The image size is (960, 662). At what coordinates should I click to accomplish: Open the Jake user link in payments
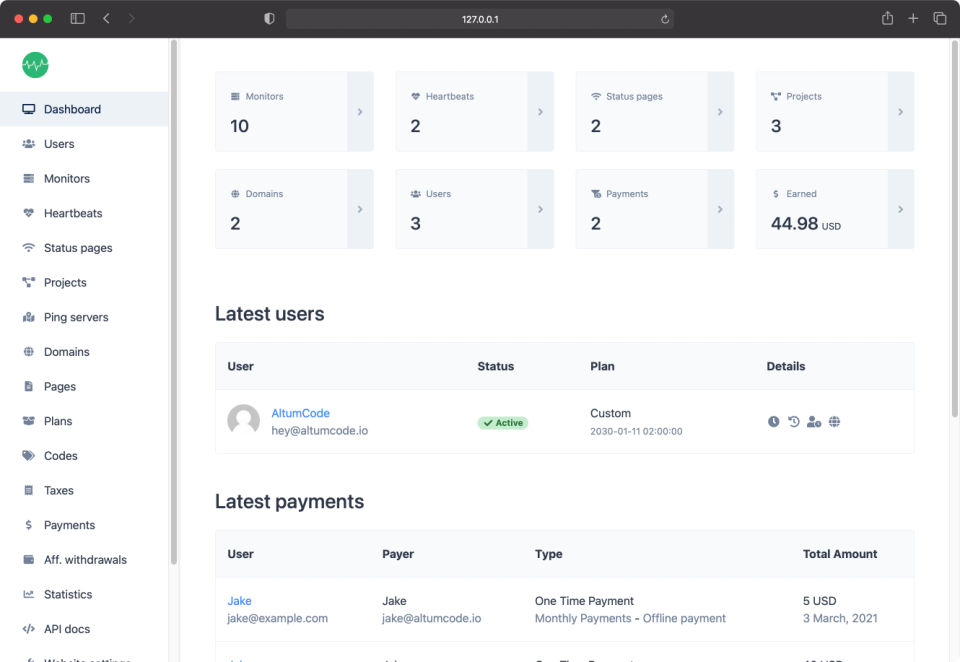click(x=239, y=601)
